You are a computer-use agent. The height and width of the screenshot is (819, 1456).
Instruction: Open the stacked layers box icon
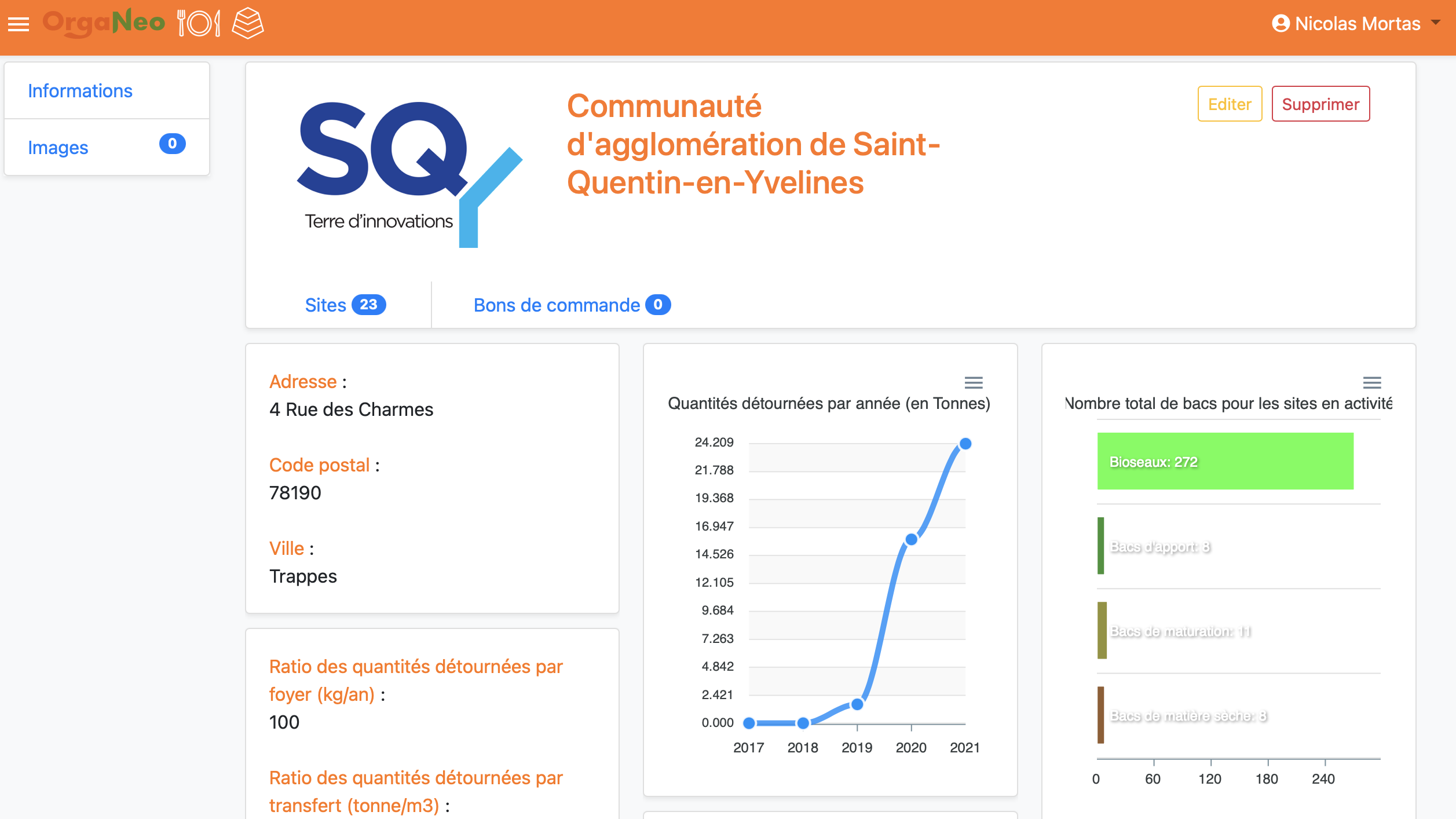pyautogui.click(x=248, y=23)
